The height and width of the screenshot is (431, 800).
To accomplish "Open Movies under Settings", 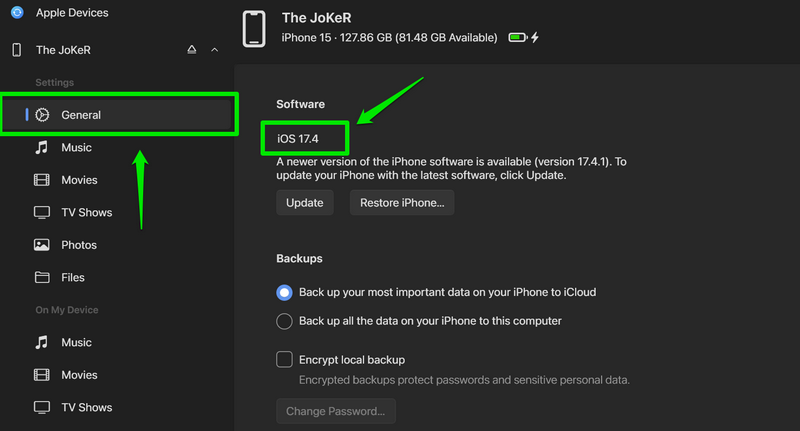I will click(79, 180).
